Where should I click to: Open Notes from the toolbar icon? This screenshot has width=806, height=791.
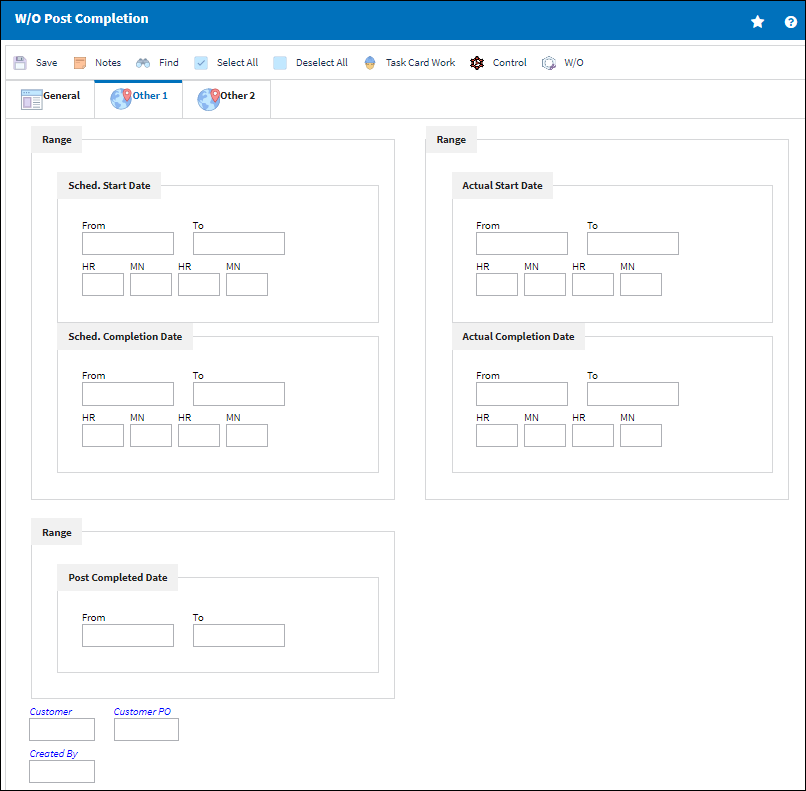tap(80, 63)
